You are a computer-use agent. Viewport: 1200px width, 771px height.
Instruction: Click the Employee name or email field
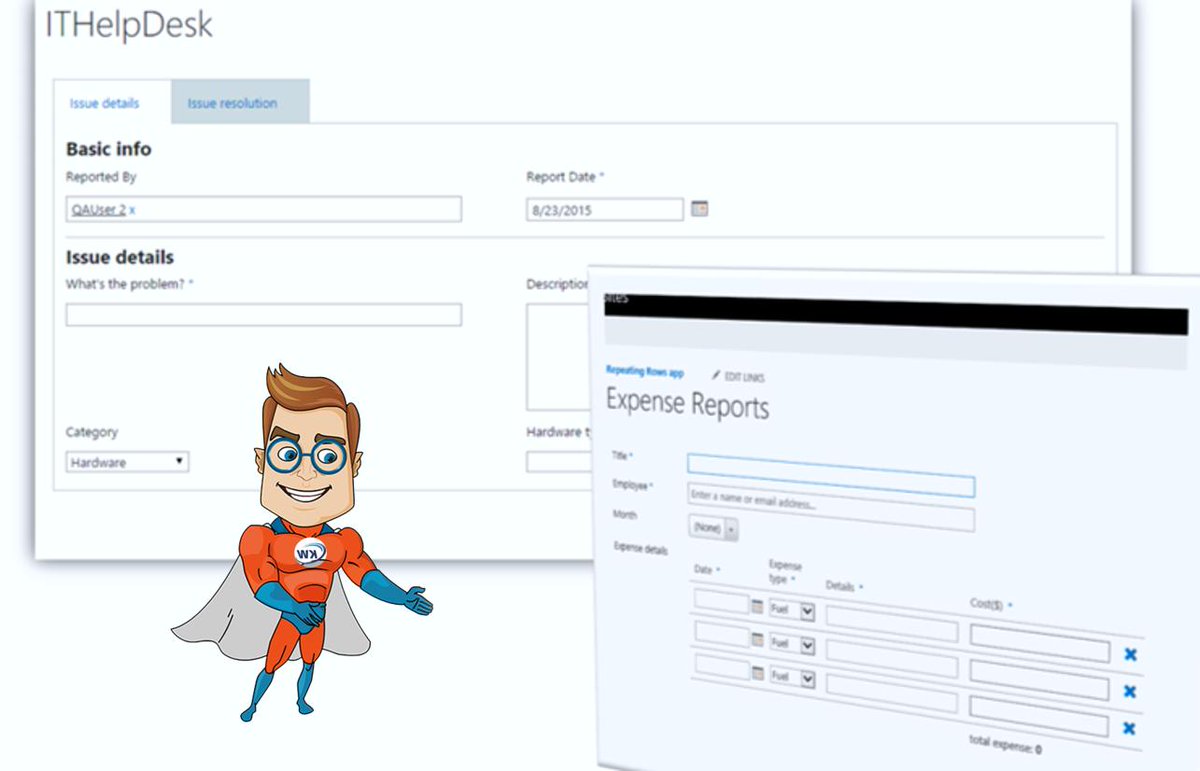[831, 507]
